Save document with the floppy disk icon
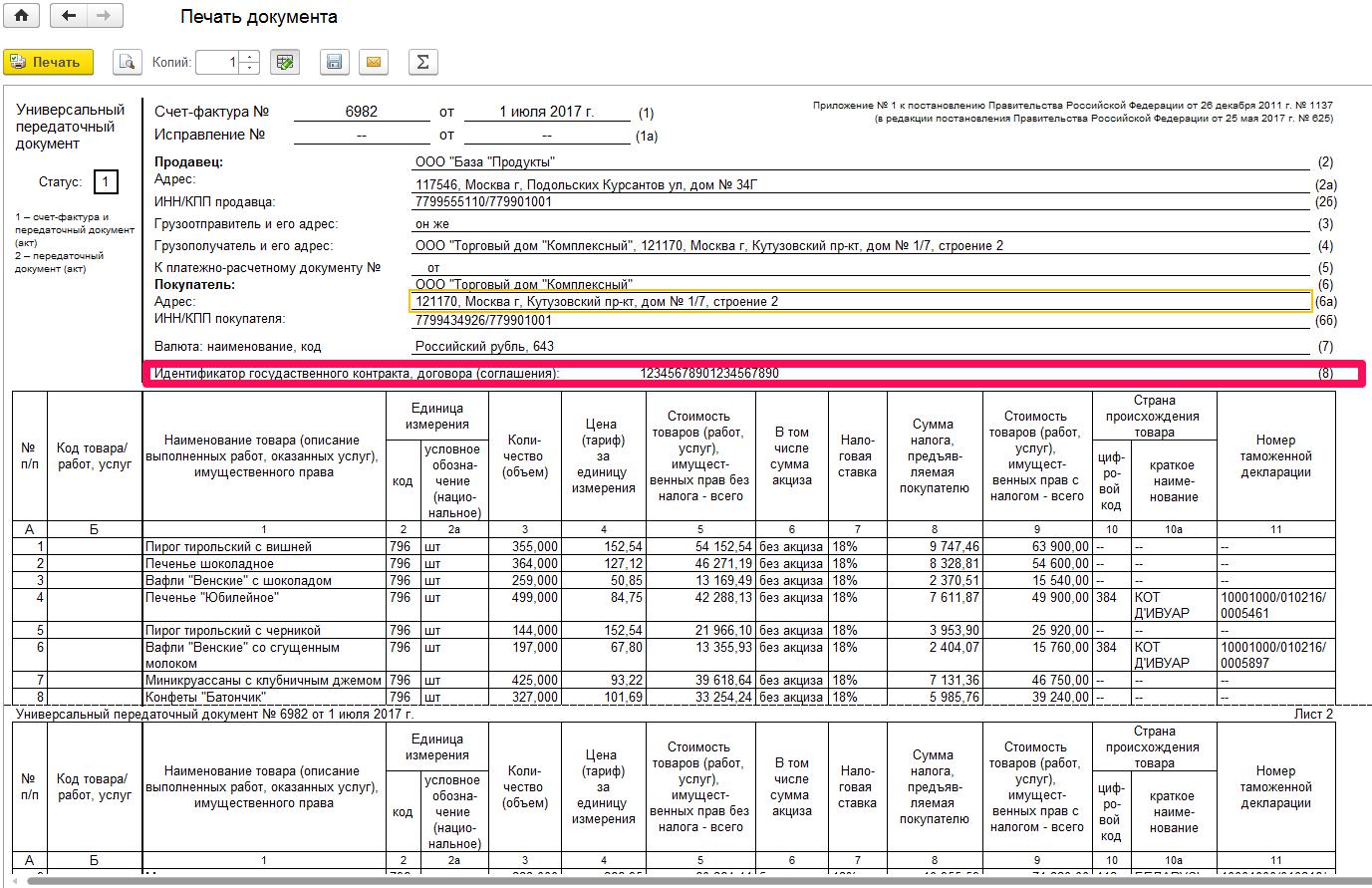This screenshot has width=1372, height=888. coord(335,63)
